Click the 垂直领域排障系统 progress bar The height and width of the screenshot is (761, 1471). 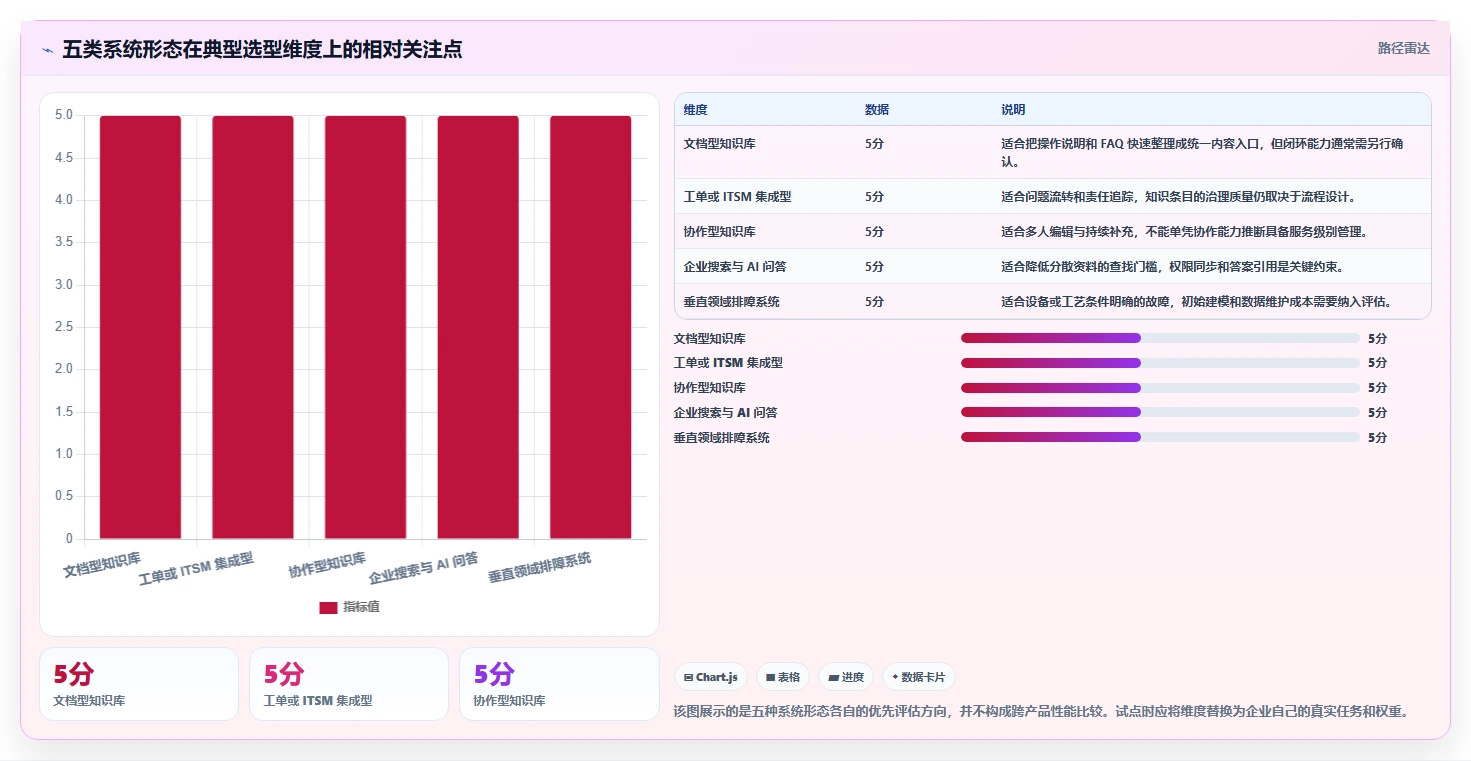(x=1160, y=437)
